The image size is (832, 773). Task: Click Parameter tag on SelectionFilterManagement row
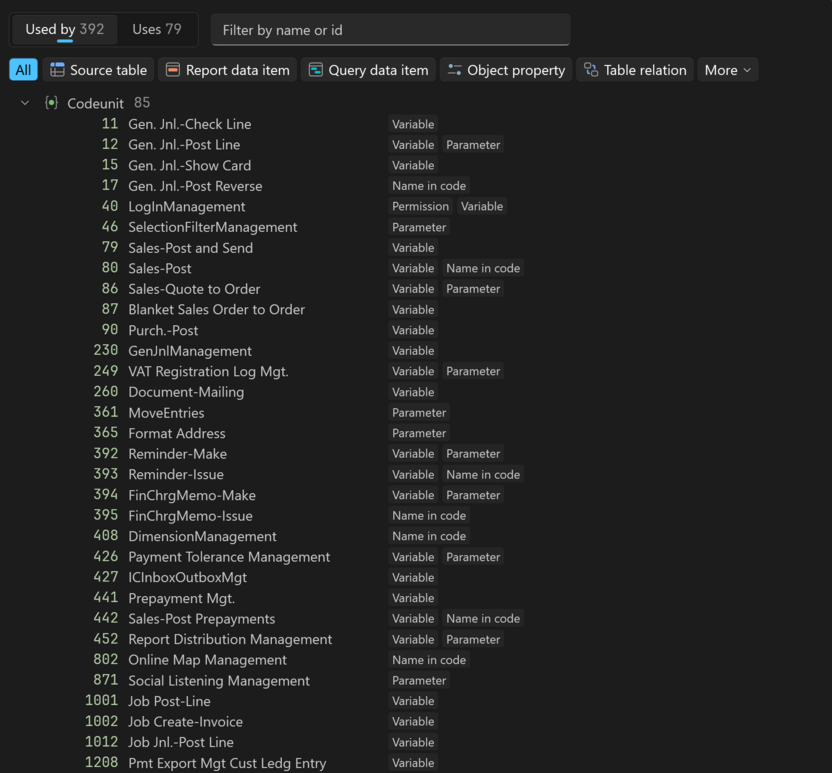pos(419,227)
